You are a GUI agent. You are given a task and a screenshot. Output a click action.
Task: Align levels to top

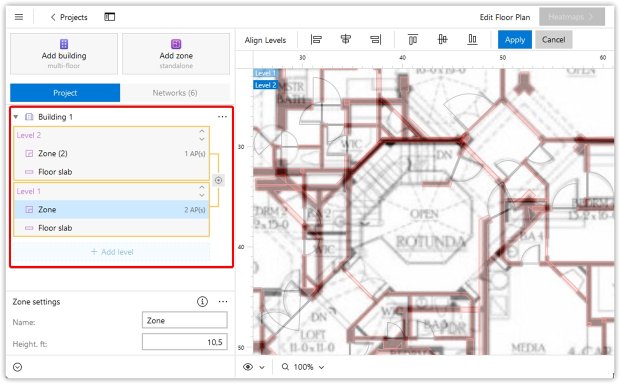click(413, 40)
